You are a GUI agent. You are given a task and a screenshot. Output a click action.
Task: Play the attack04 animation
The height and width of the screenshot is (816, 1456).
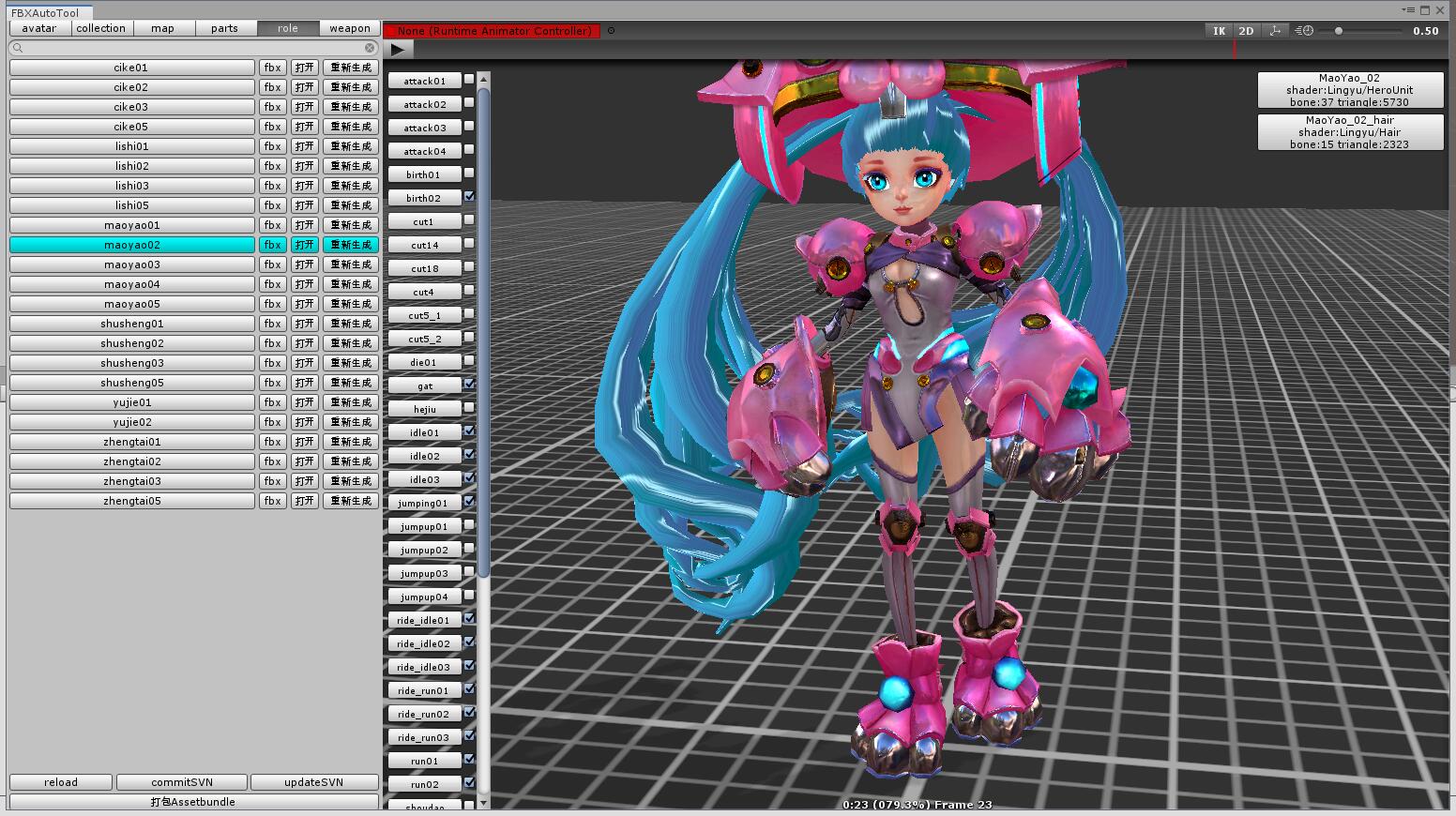(425, 151)
